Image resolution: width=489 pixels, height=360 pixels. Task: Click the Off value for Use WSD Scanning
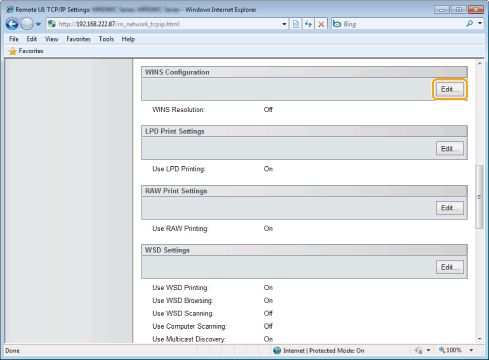coord(268,314)
